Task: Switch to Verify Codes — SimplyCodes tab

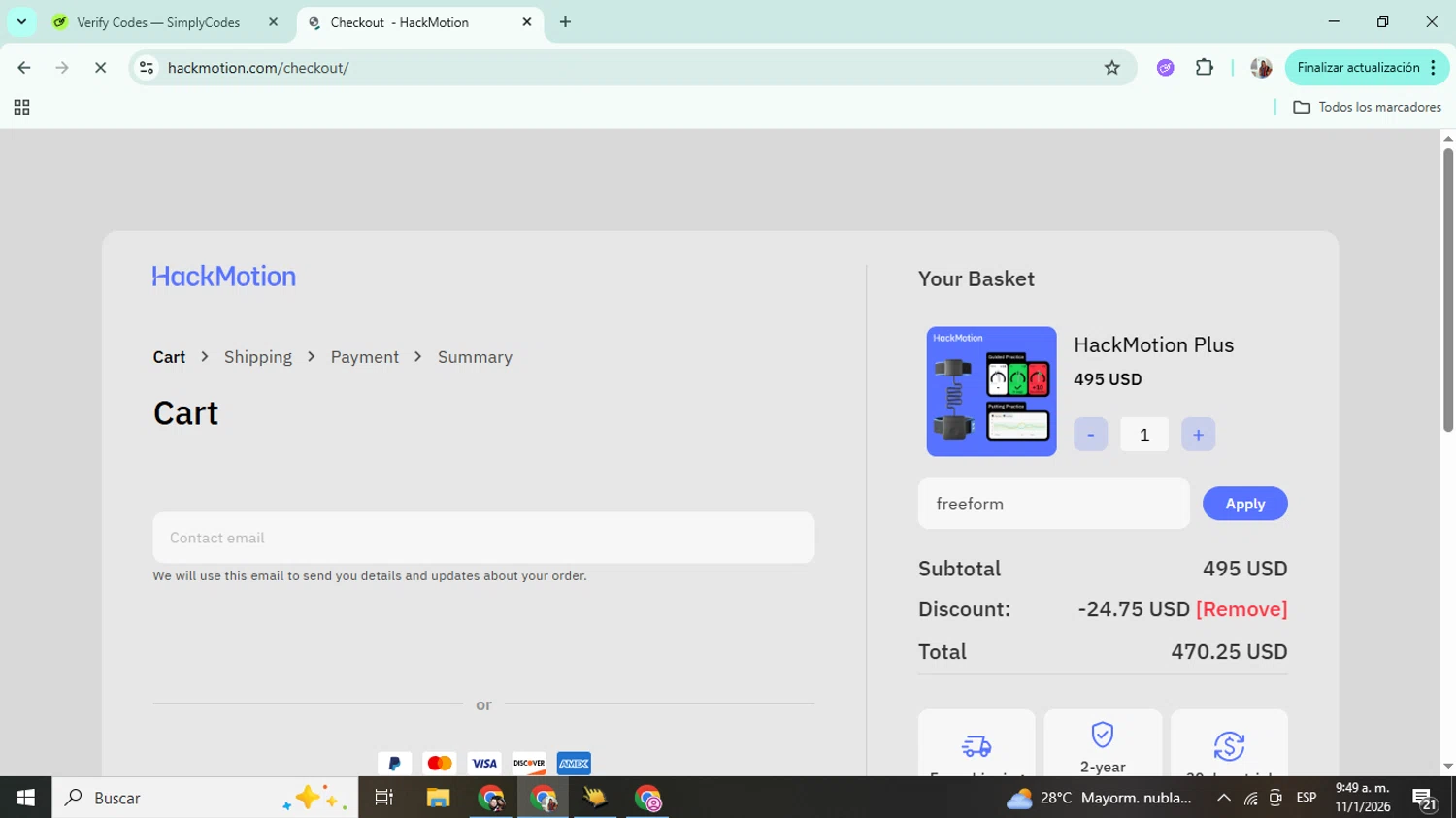Action: pyautogui.click(x=159, y=22)
